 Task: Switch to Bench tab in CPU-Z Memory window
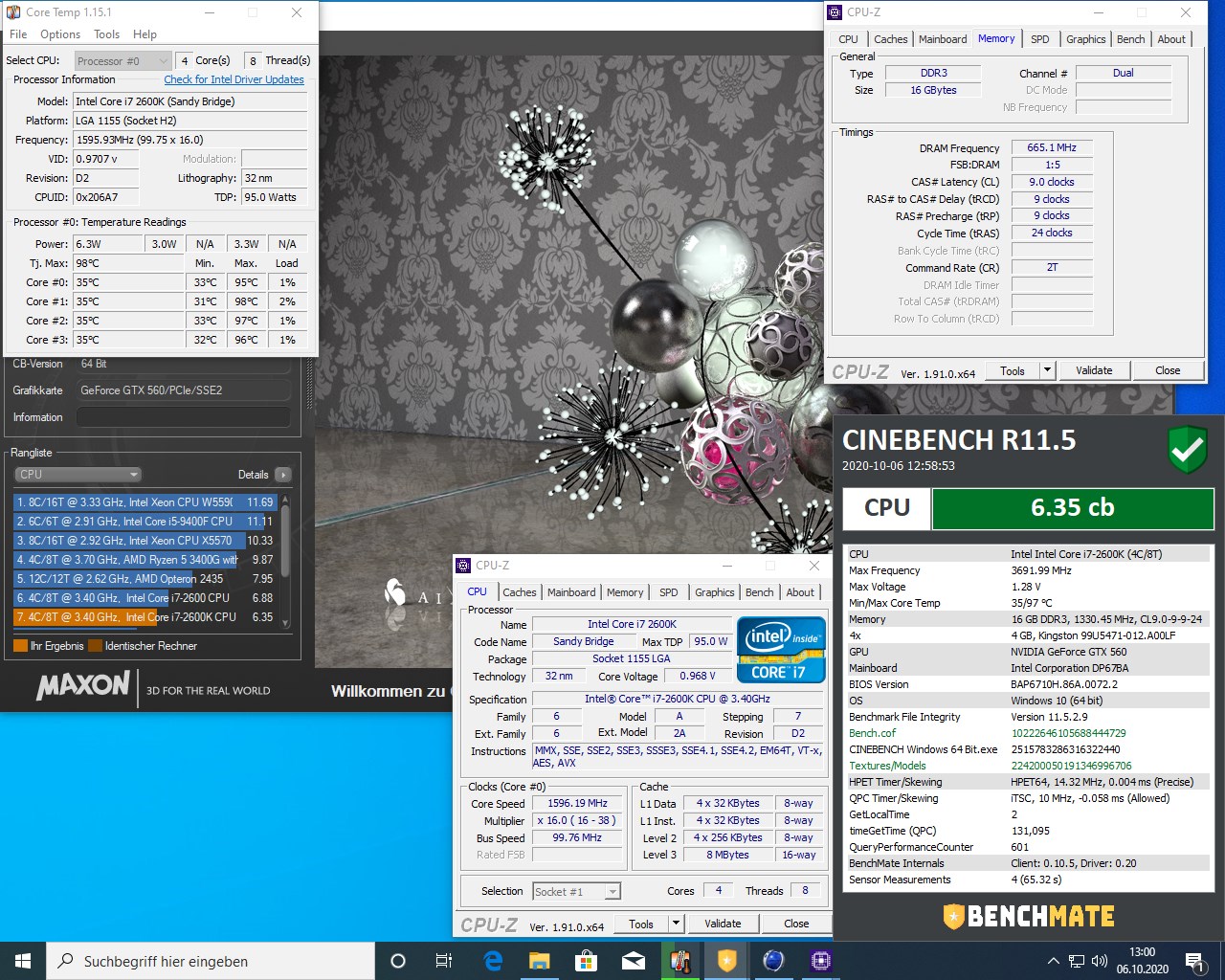1131,39
